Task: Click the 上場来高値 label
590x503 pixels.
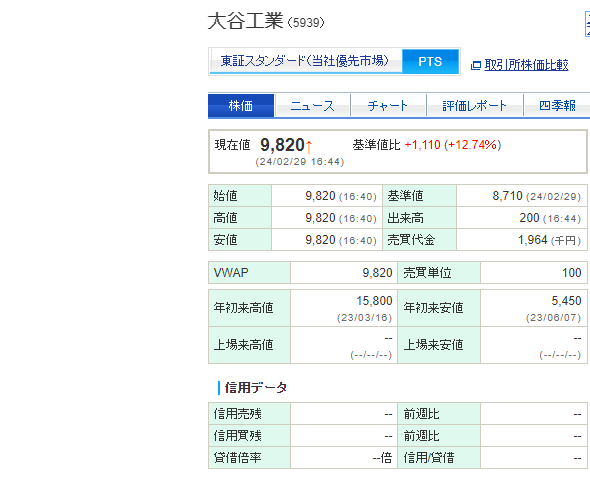Action: pyautogui.click(x=243, y=345)
